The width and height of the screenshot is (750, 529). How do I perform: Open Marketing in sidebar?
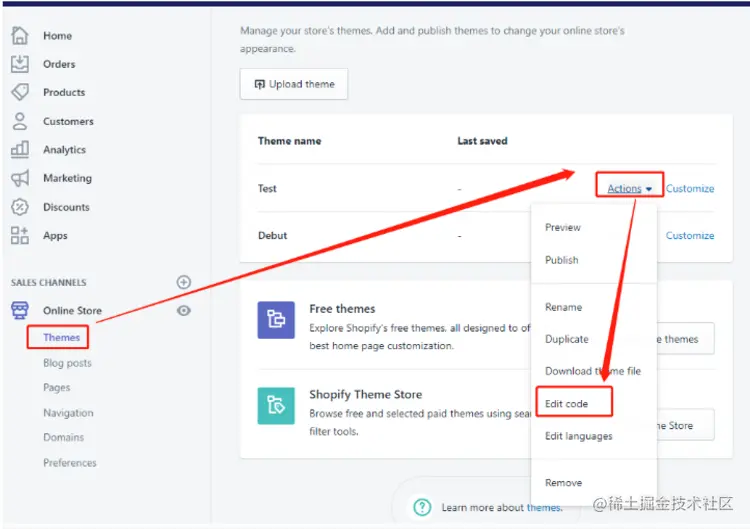tap(67, 178)
